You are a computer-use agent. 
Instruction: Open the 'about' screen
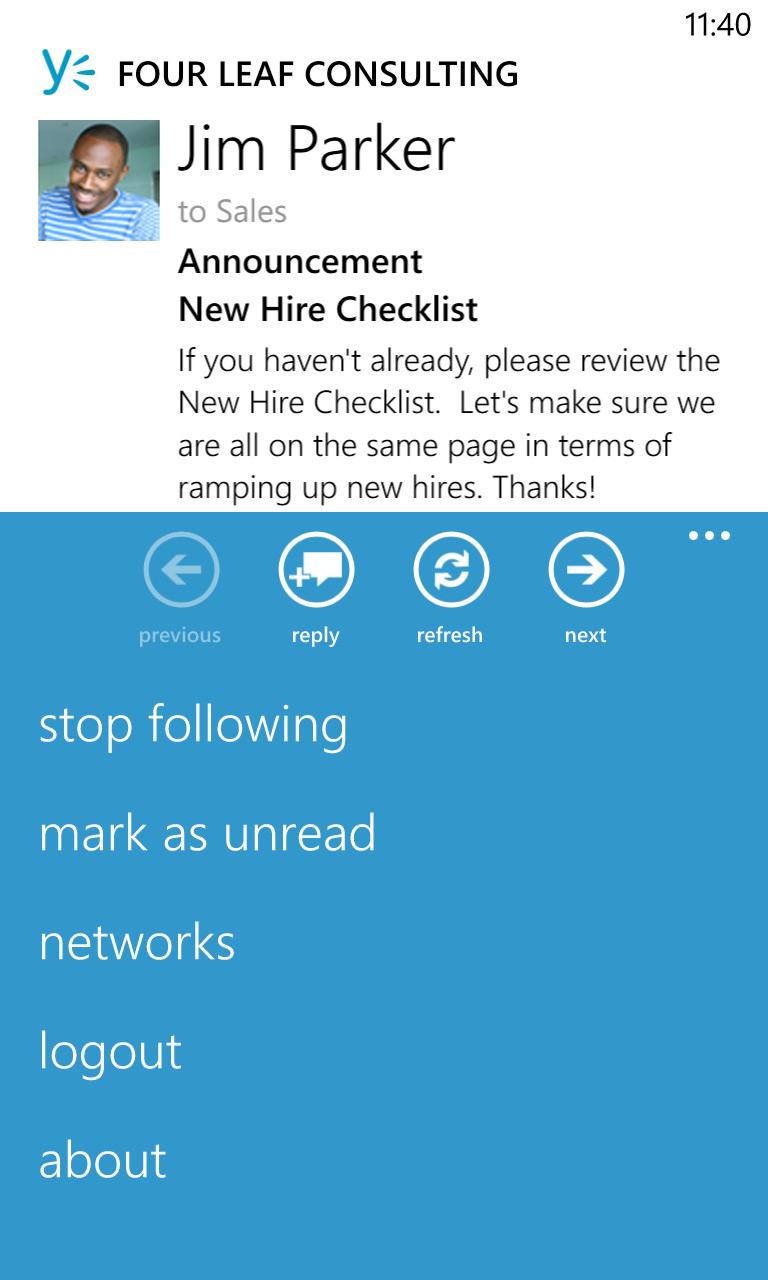pos(102,1160)
